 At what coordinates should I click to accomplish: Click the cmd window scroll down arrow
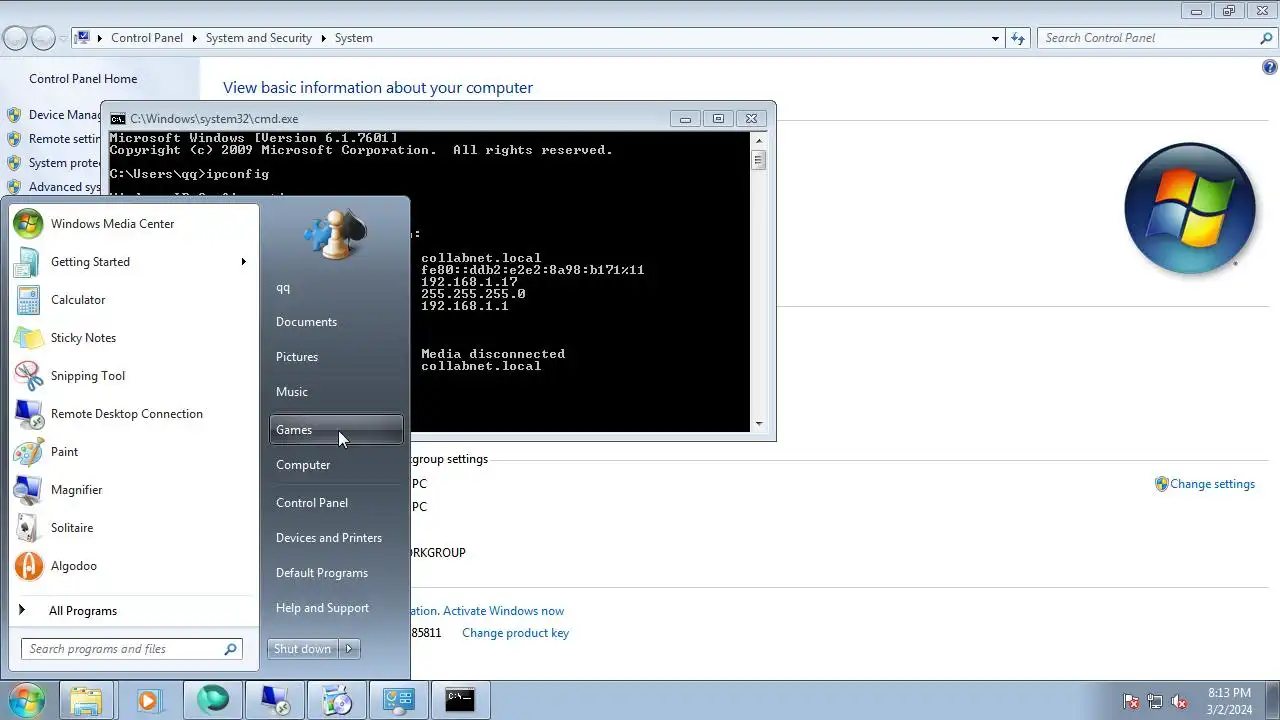coord(758,424)
